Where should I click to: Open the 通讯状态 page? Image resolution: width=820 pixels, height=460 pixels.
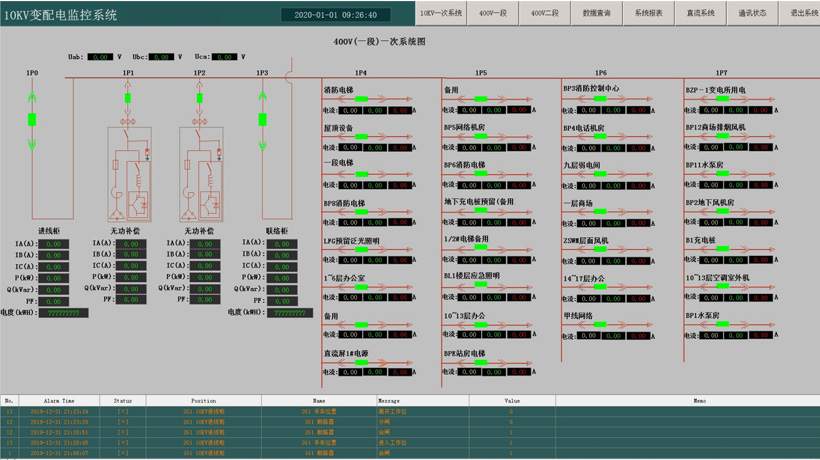[x=752, y=14]
